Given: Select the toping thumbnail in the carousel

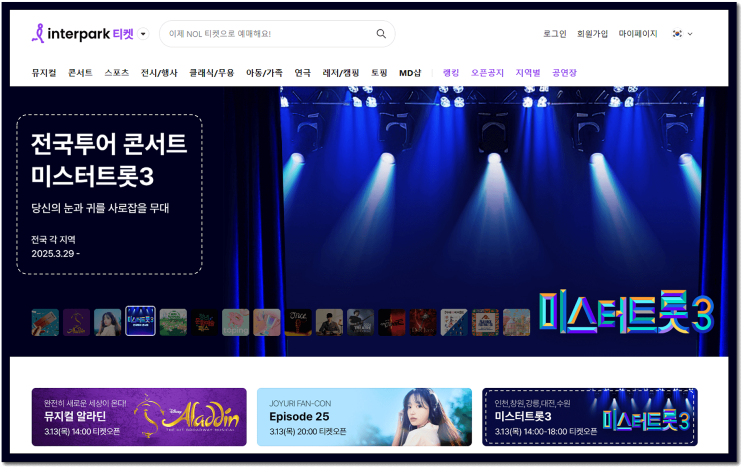Looking at the screenshot, I should [236, 322].
